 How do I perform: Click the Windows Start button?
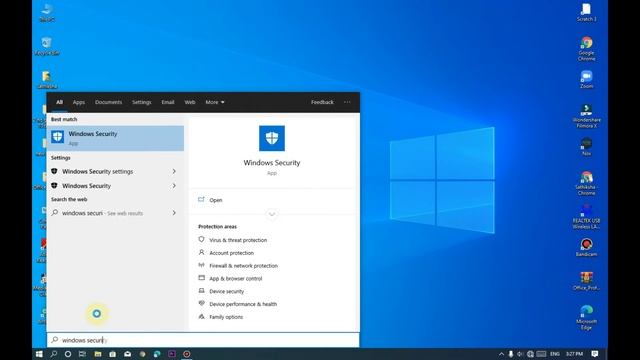click(39, 354)
